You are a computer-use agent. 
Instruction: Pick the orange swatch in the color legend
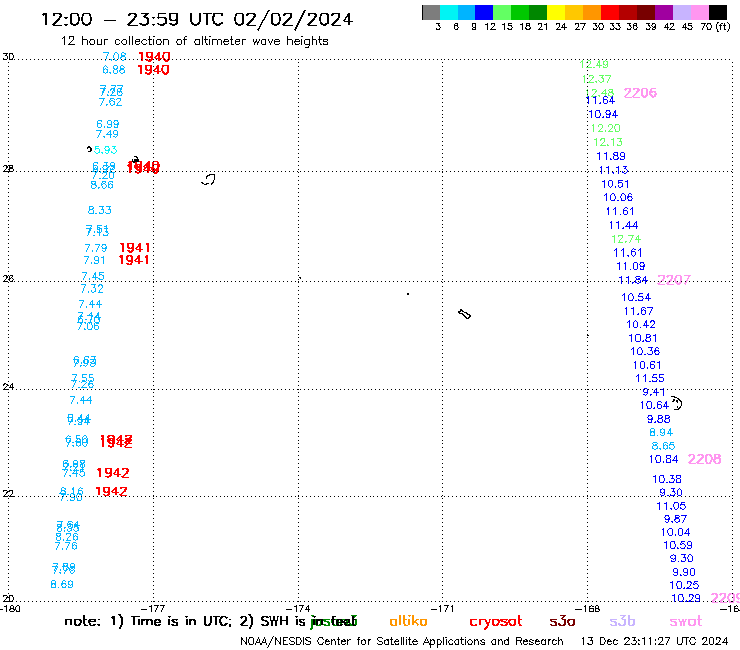coord(592,12)
